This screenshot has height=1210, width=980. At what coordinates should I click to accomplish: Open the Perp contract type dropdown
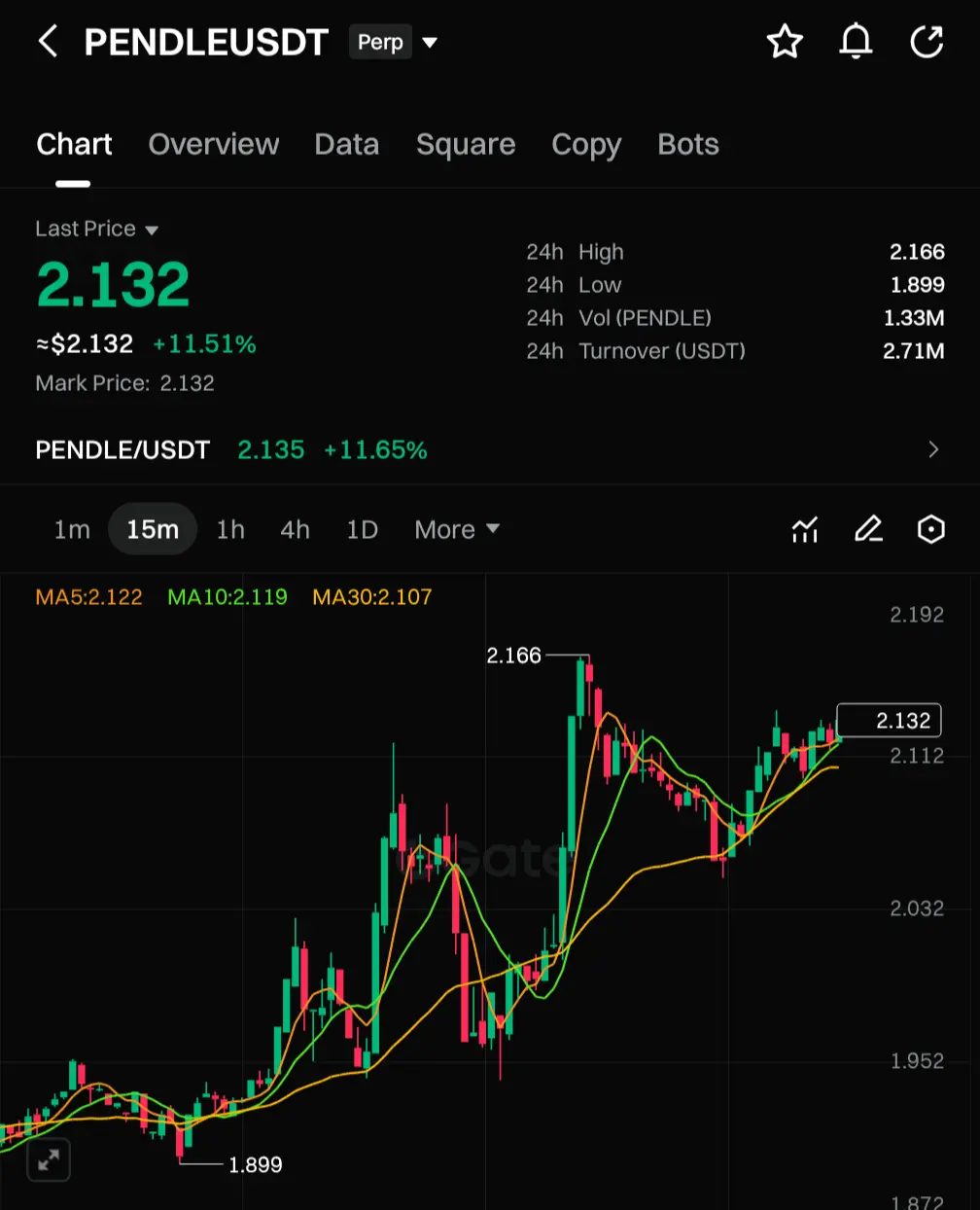394,42
